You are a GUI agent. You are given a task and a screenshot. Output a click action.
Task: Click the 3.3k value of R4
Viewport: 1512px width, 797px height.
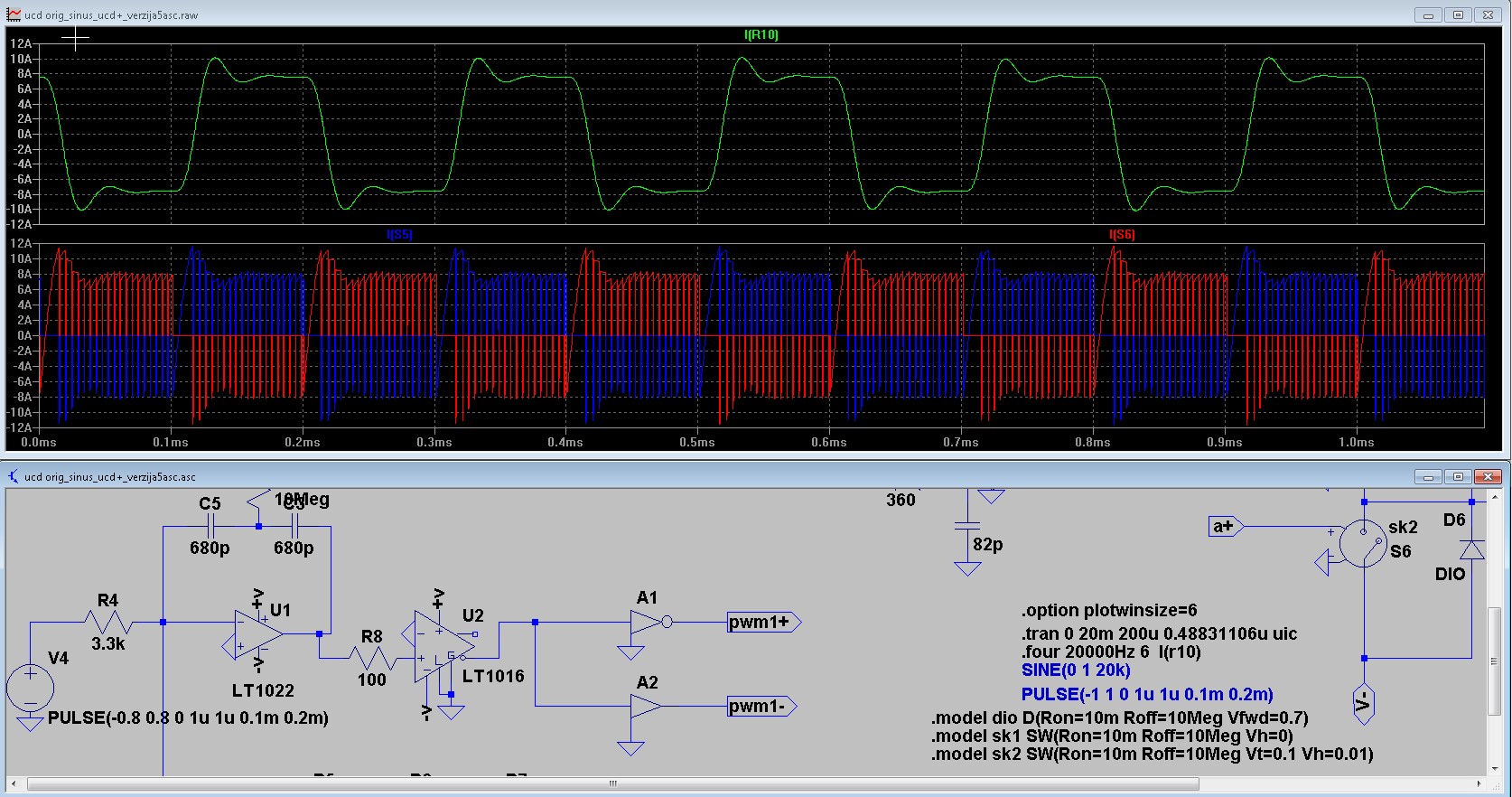108,644
